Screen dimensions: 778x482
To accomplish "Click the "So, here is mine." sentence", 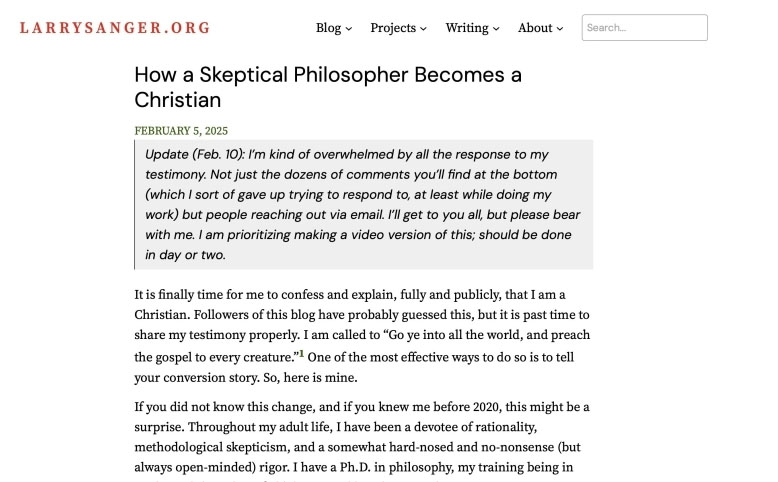I will [x=310, y=378].
